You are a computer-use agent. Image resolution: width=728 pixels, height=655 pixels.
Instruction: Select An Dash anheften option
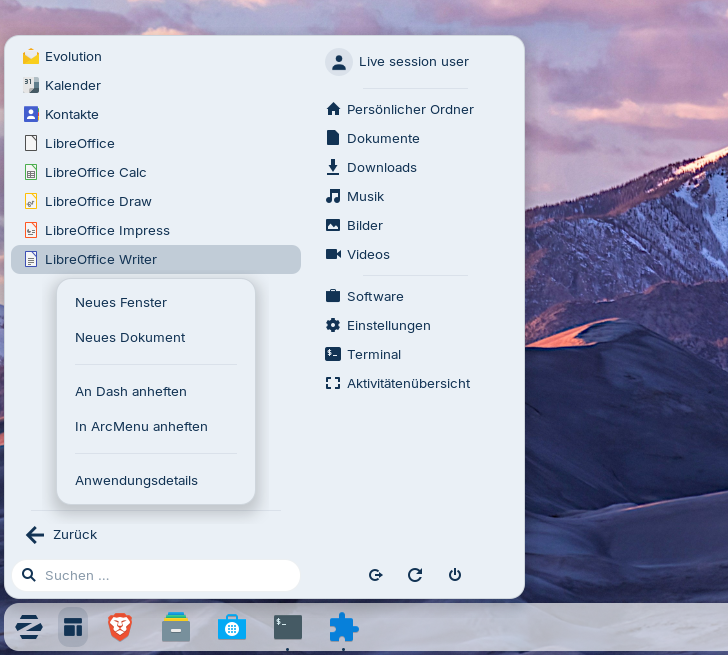131,391
